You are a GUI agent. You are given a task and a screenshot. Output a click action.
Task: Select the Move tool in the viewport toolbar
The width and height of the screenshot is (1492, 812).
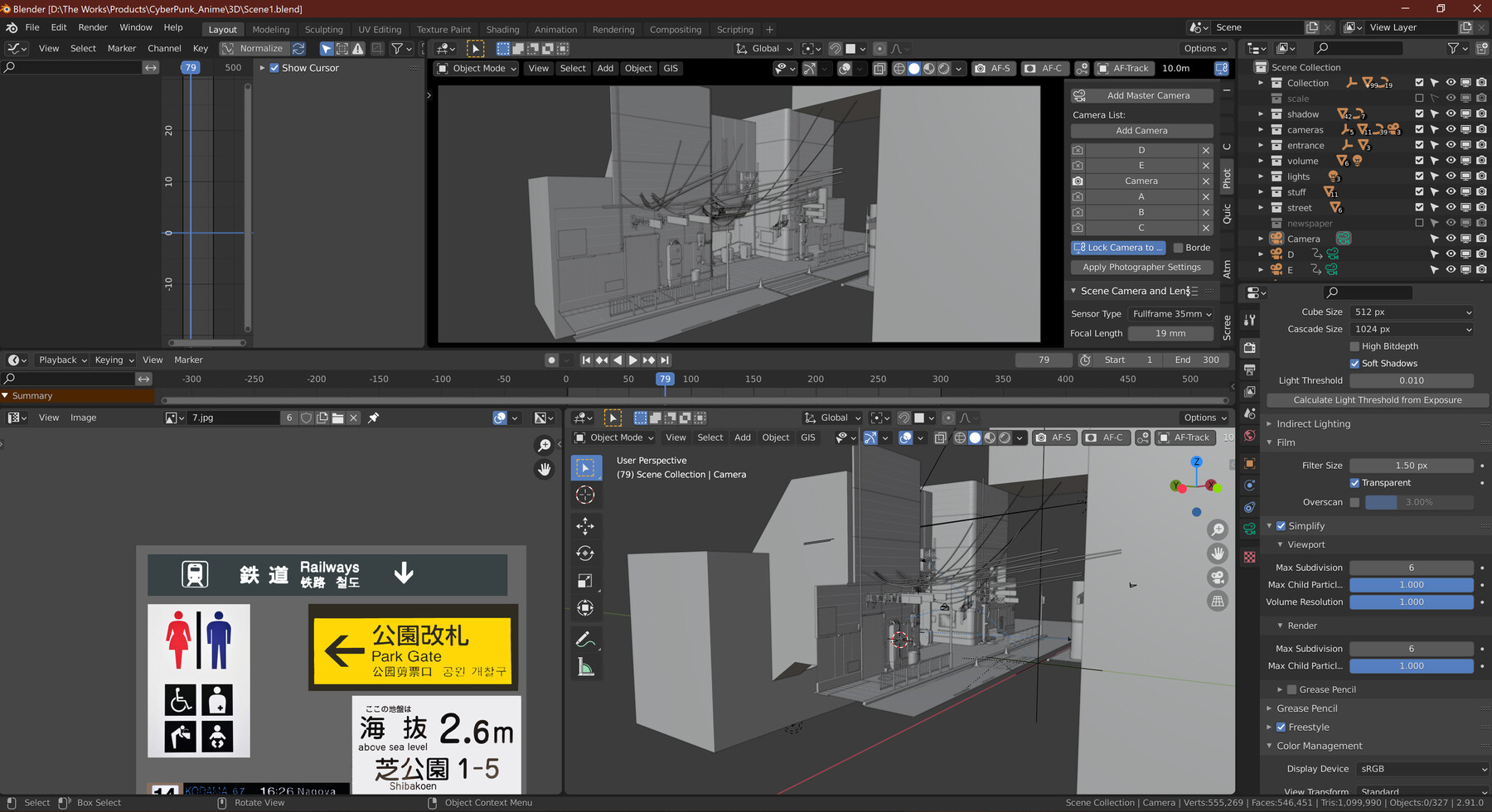(x=586, y=526)
